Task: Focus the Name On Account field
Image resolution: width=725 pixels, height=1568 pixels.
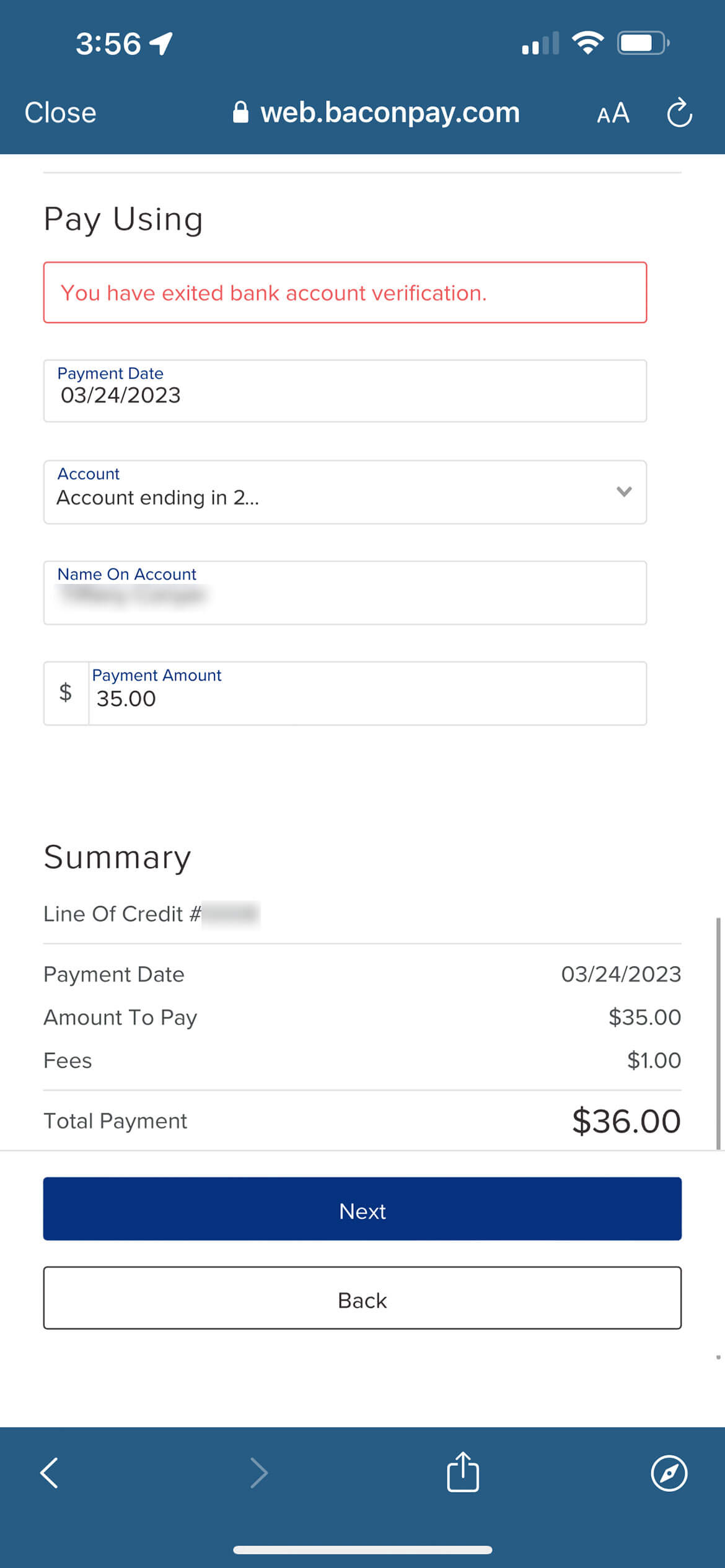Action: click(x=345, y=593)
